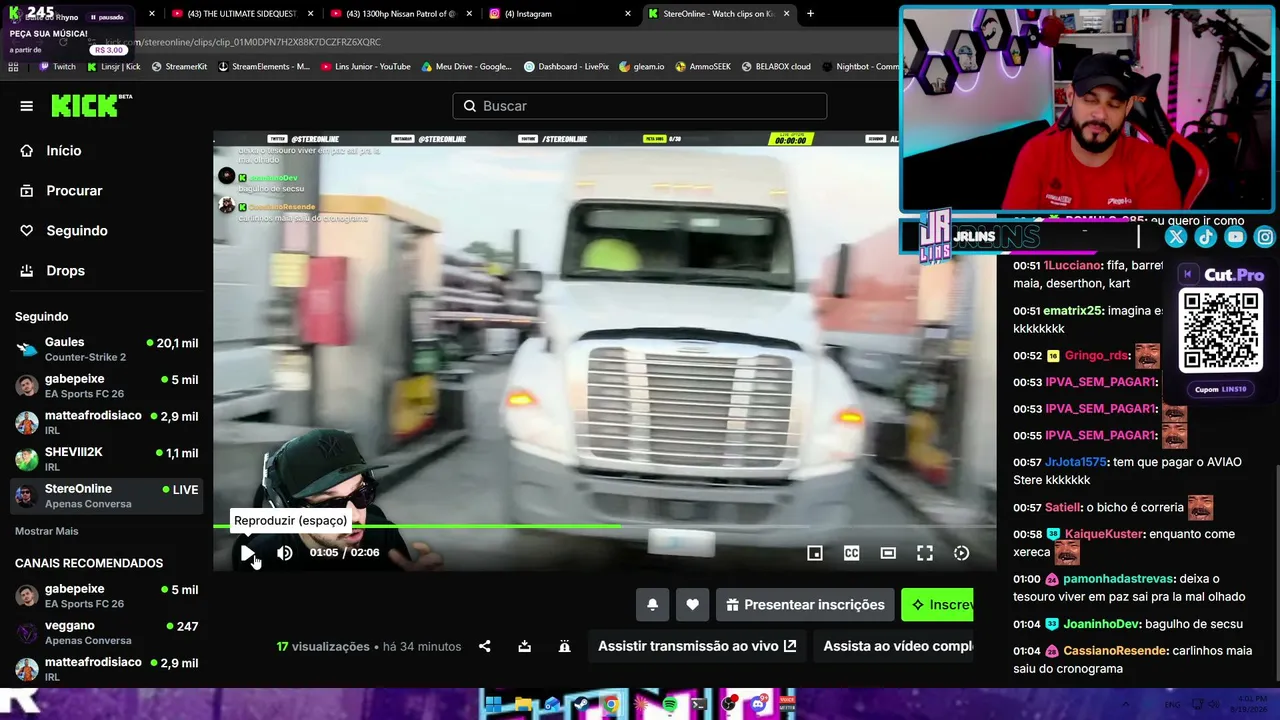The height and width of the screenshot is (720, 1280).
Task: Download the clip
Action: coord(524,647)
